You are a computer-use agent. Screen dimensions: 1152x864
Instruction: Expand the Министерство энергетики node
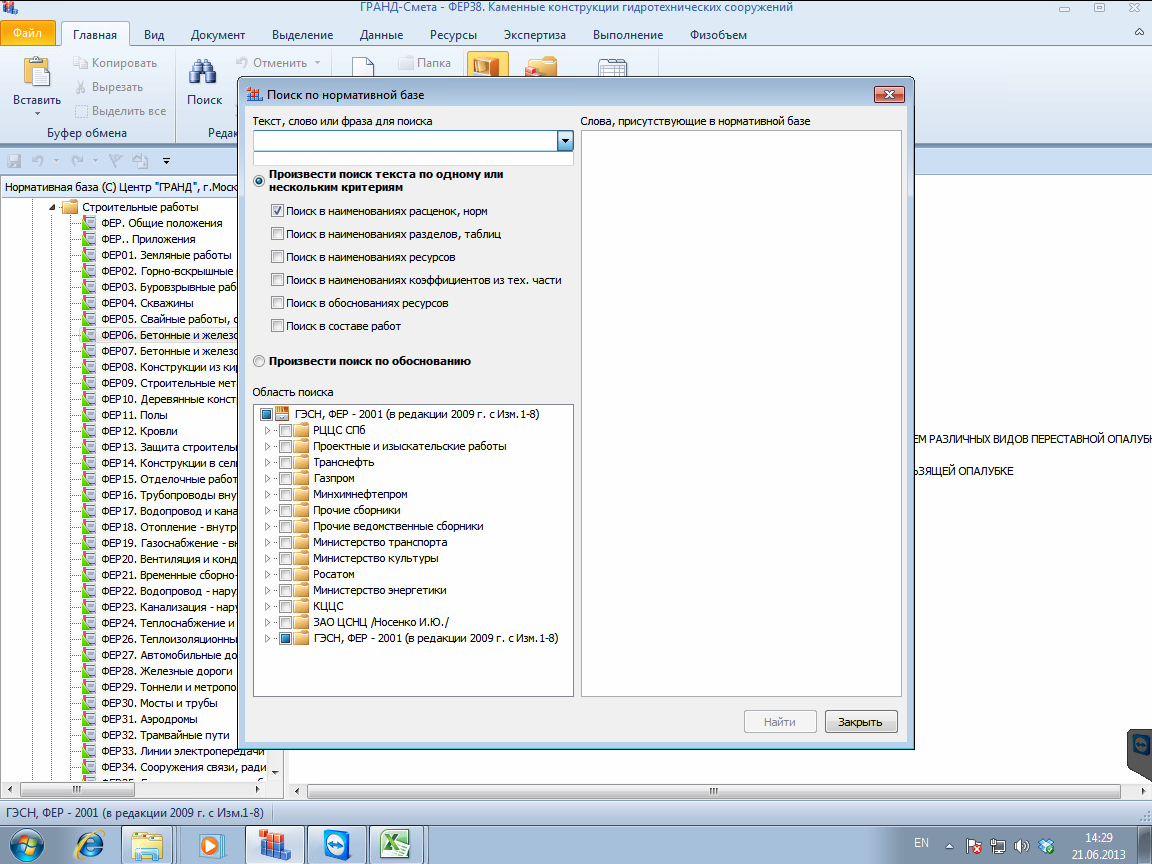point(267,591)
